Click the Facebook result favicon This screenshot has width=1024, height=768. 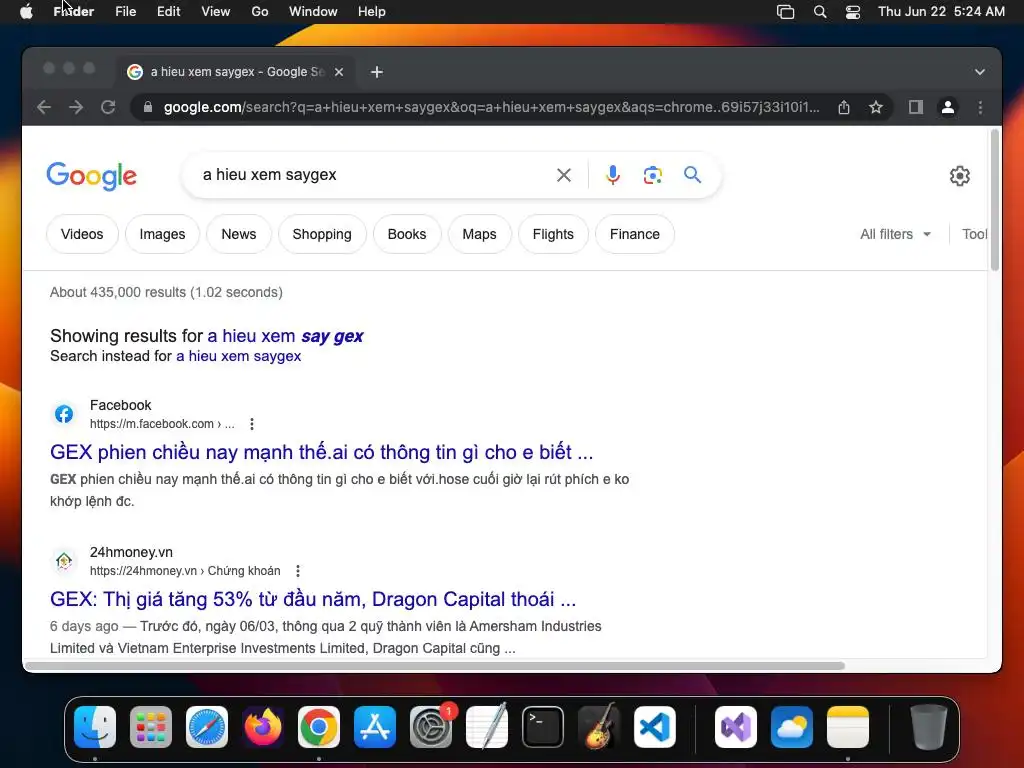pos(64,414)
